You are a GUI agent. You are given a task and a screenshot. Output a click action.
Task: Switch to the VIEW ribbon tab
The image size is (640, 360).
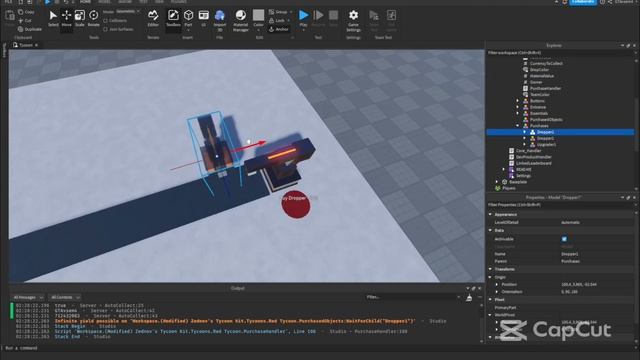point(159,2)
